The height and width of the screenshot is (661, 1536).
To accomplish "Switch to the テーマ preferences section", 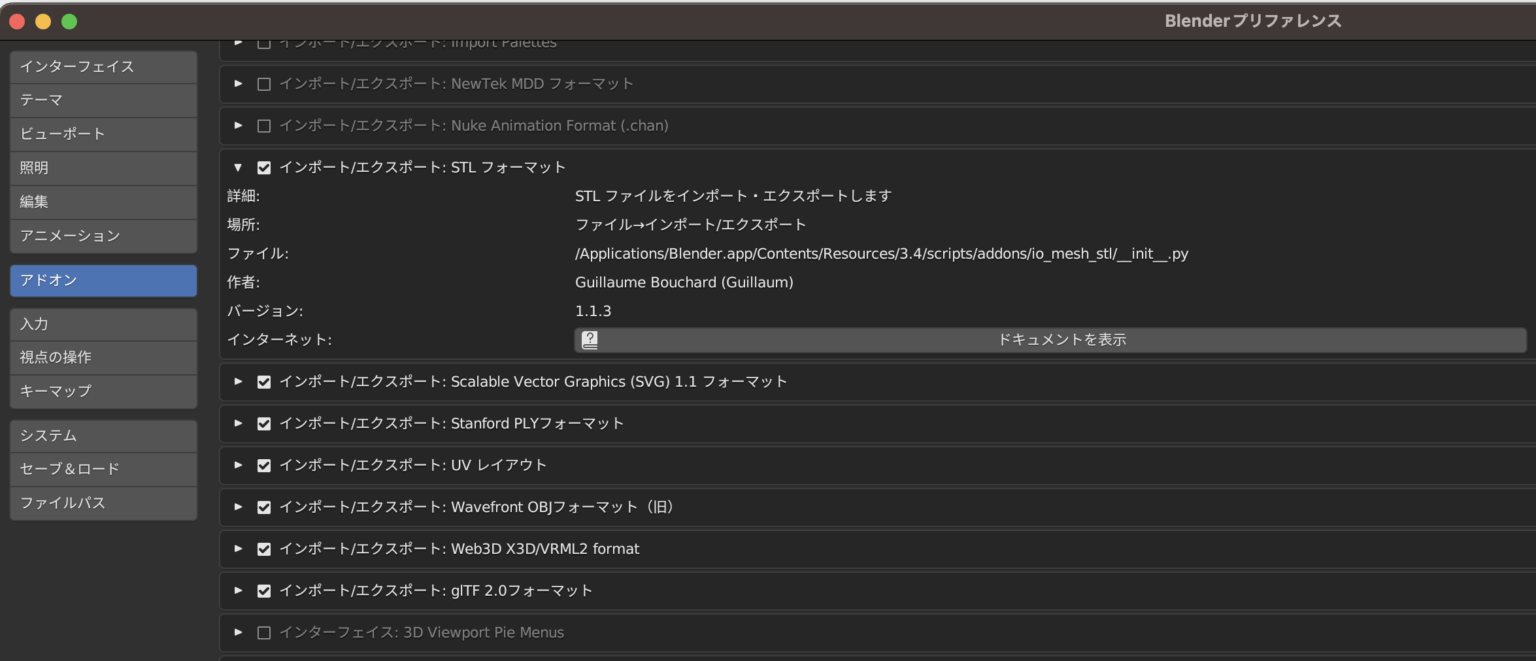I will [x=103, y=100].
